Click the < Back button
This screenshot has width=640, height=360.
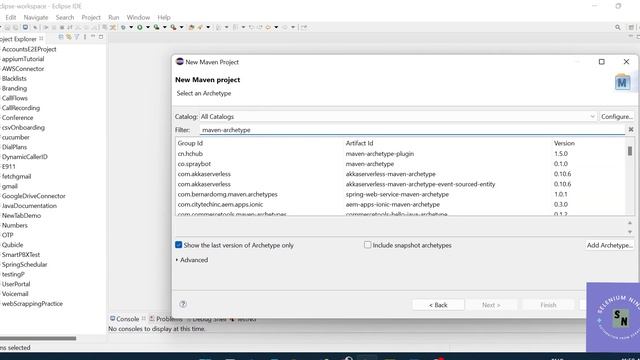coord(438,305)
